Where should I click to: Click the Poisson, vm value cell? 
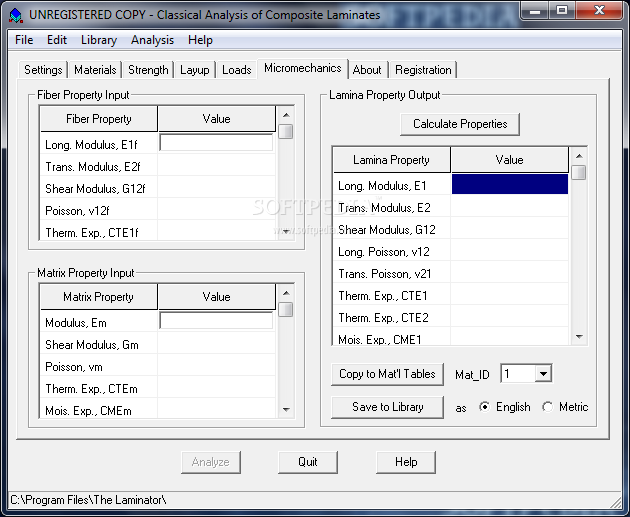(x=217, y=366)
